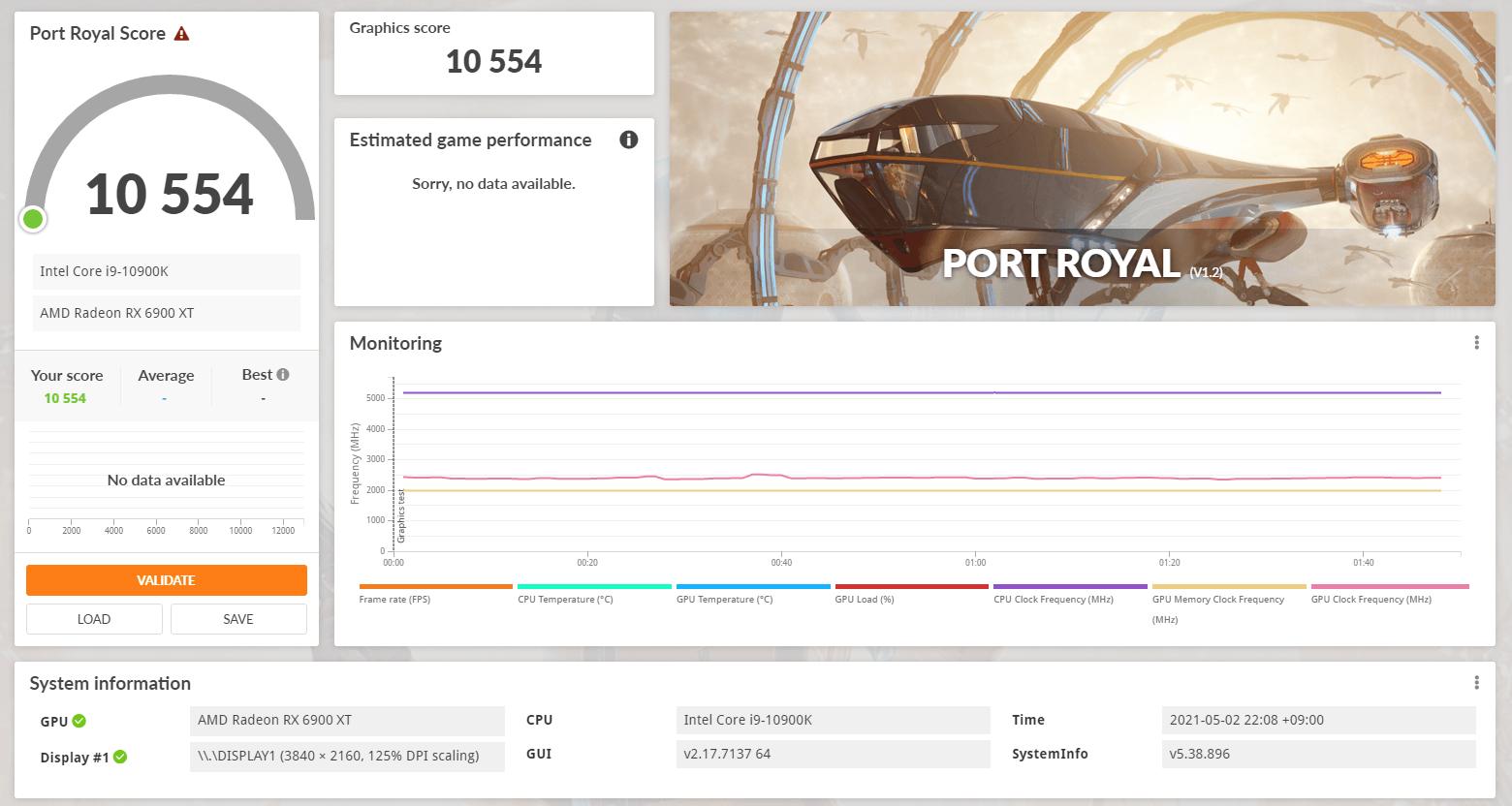Click the green checkmark beside Display #1
The width and height of the screenshot is (1512, 806).
click(120, 757)
